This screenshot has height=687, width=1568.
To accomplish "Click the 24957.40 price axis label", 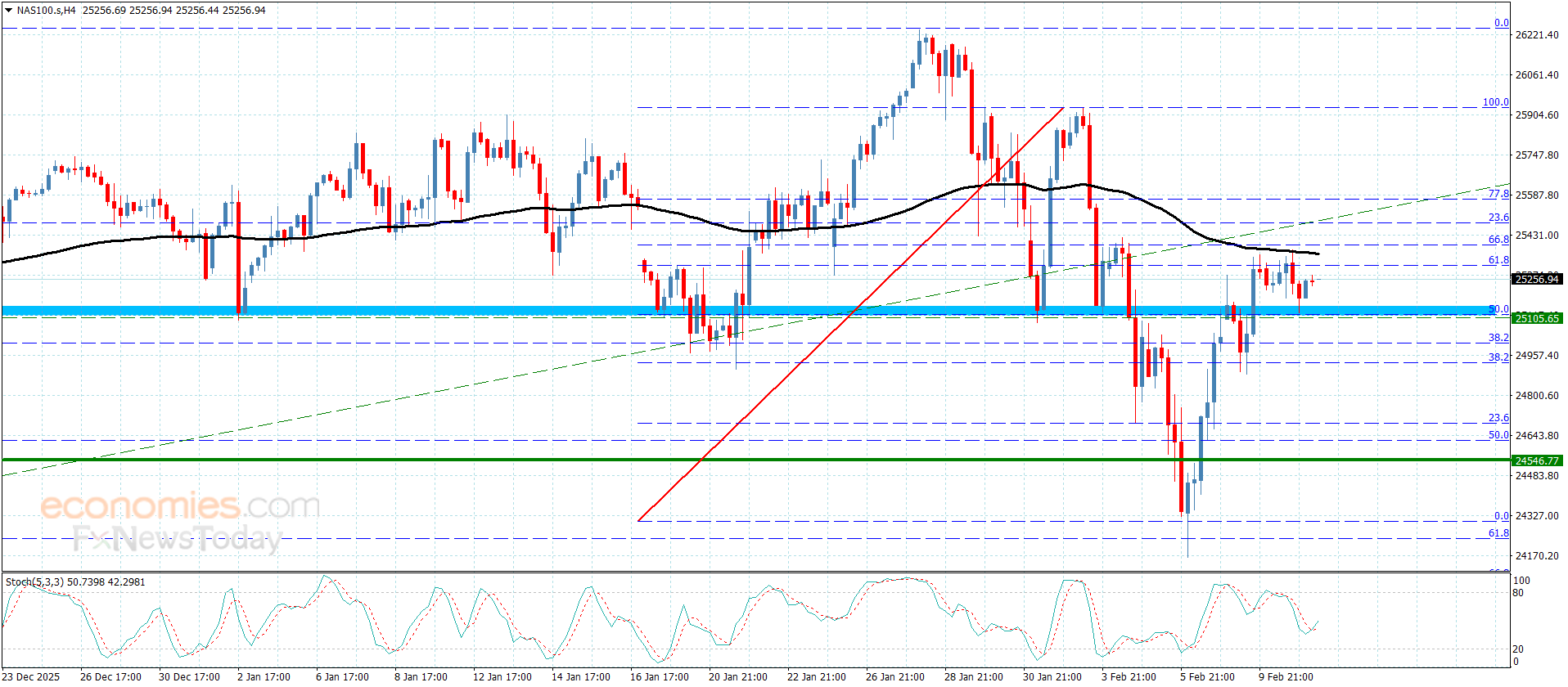I will [1537, 356].
